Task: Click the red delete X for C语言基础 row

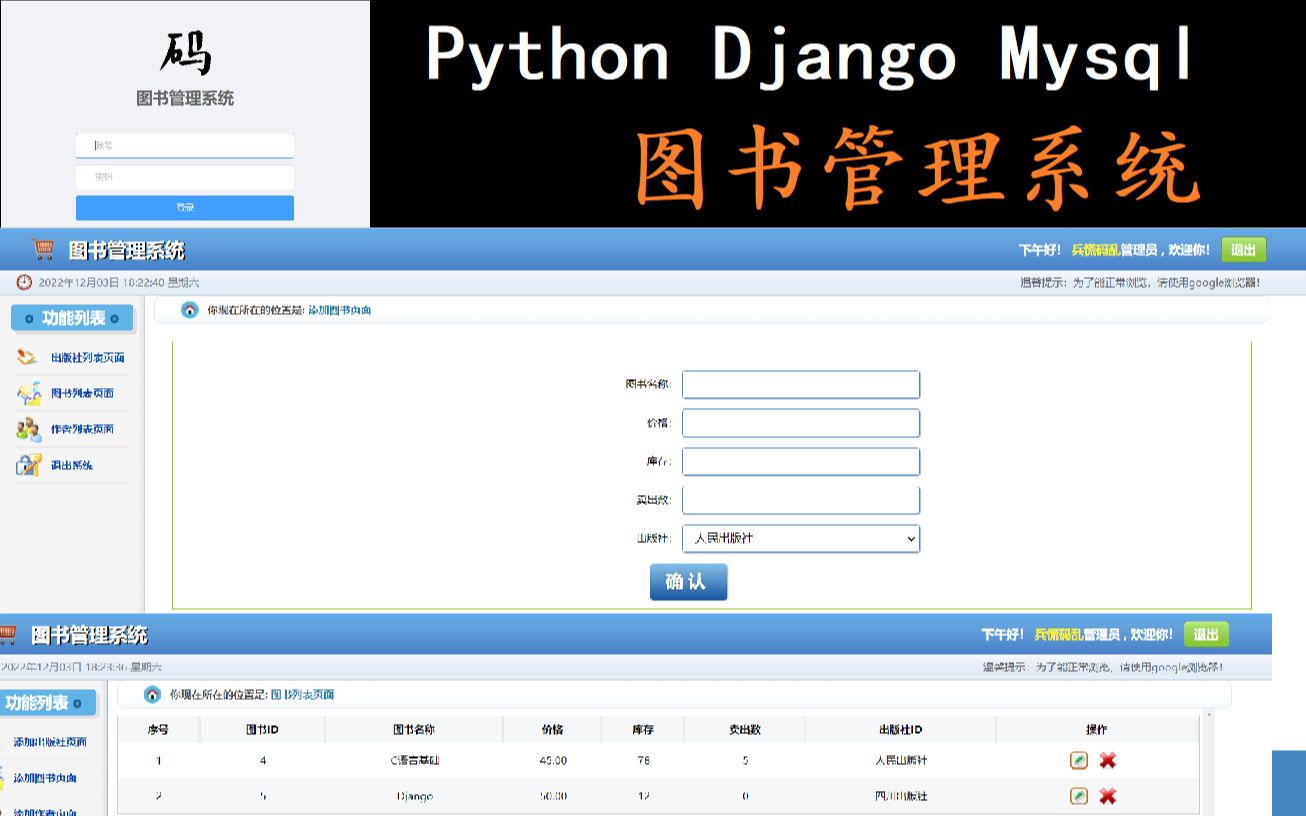Action: pyautogui.click(x=1107, y=760)
